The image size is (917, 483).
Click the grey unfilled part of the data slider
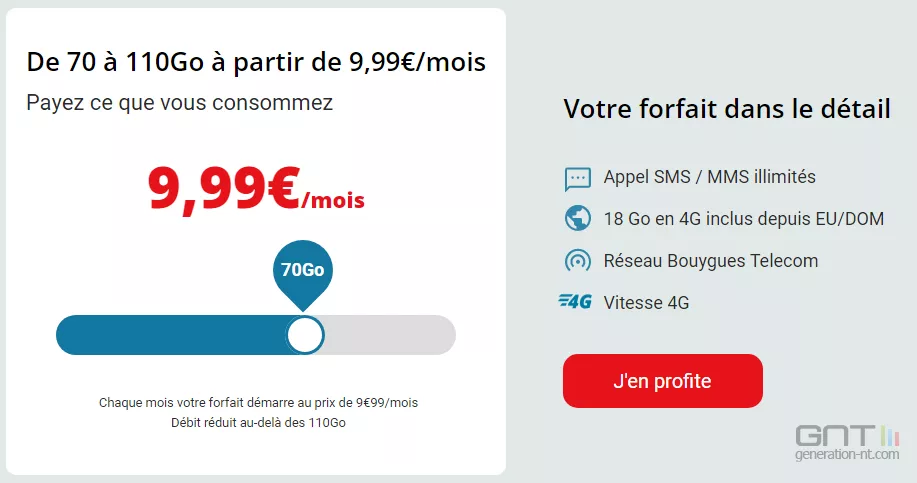390,335
